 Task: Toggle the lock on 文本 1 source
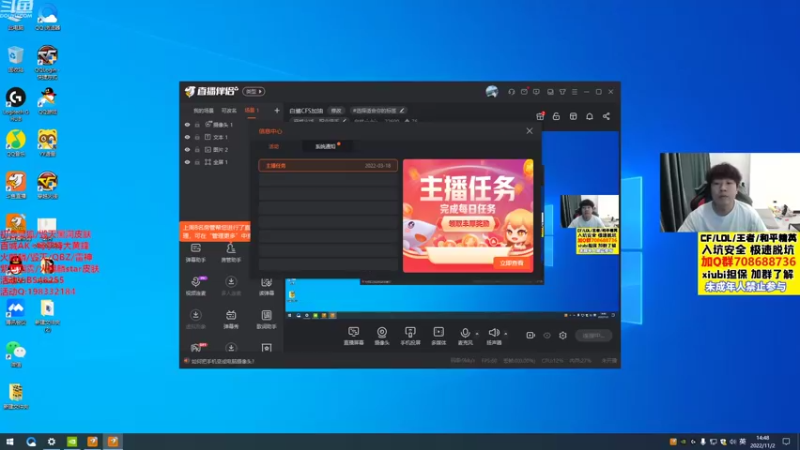197,137
